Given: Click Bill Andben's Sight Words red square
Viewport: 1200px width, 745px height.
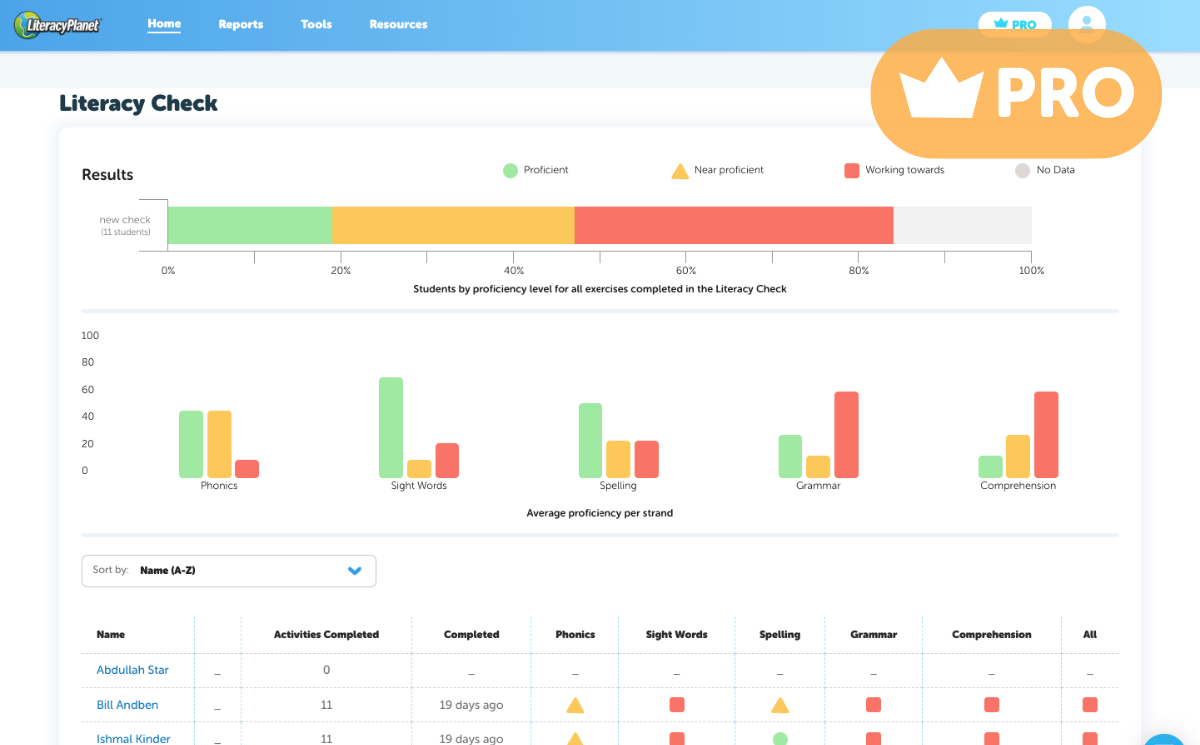Looking at the screenshot, I should coord(677,705).
